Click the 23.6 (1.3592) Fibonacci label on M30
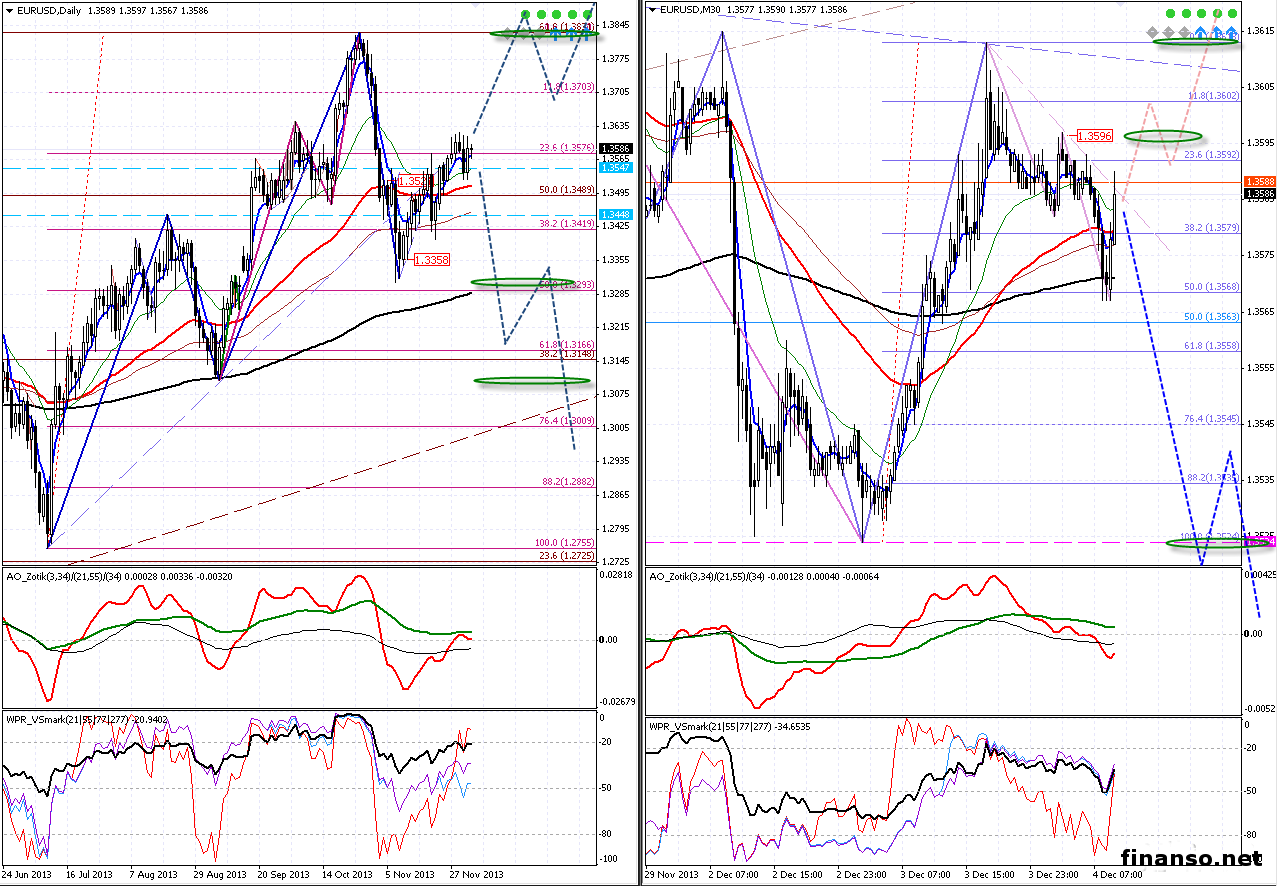 coord(1211,155)
